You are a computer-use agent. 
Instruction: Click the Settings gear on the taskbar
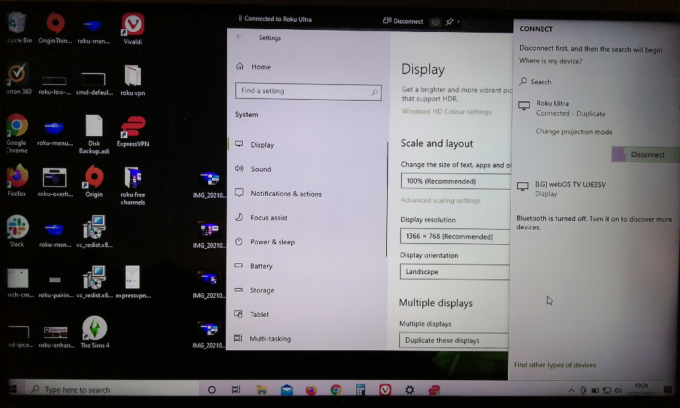tap(409, 390)
